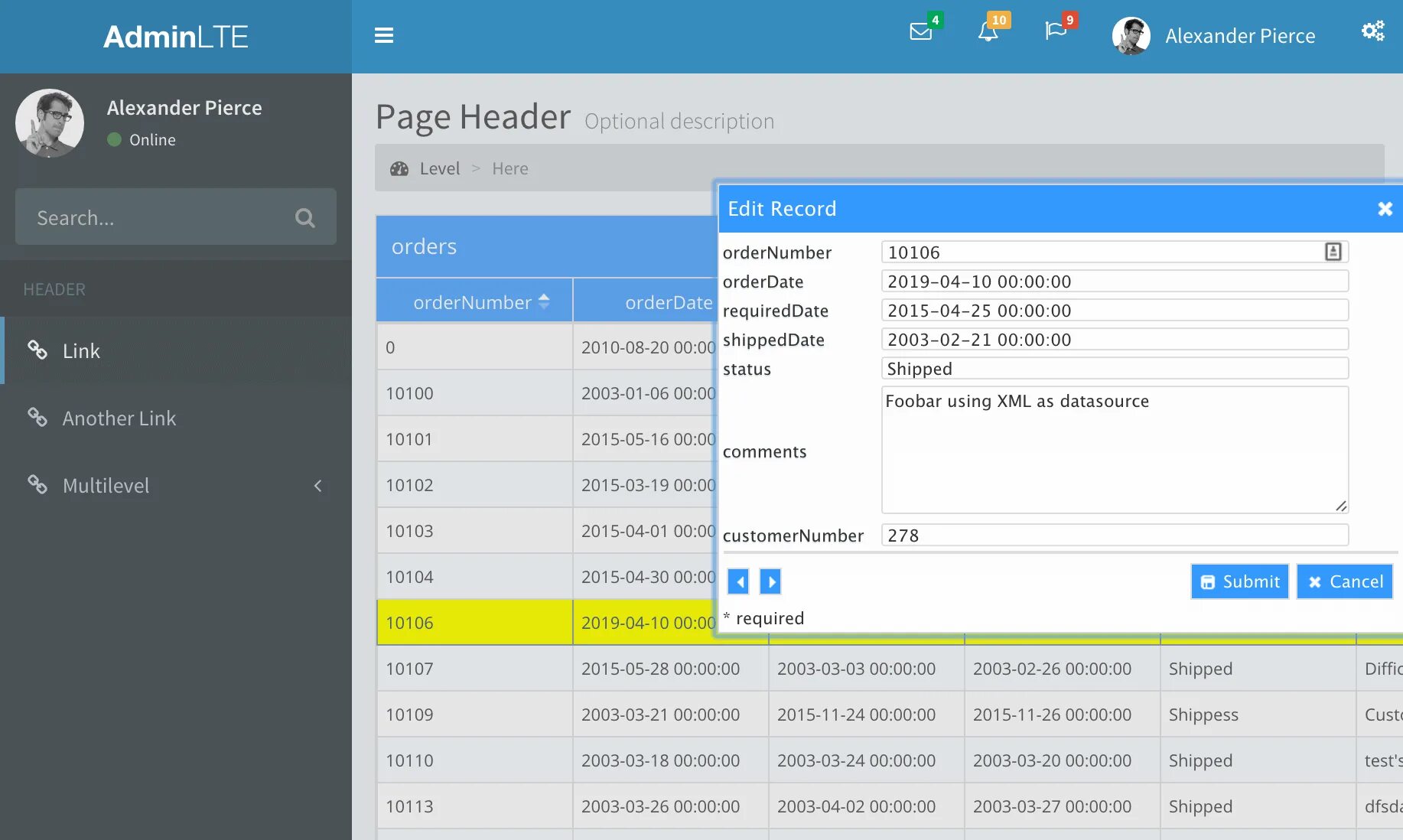The height and width of the screenshot is (840, 1403).
Task: Click the Online status indicator
Action: click(142, 140)
